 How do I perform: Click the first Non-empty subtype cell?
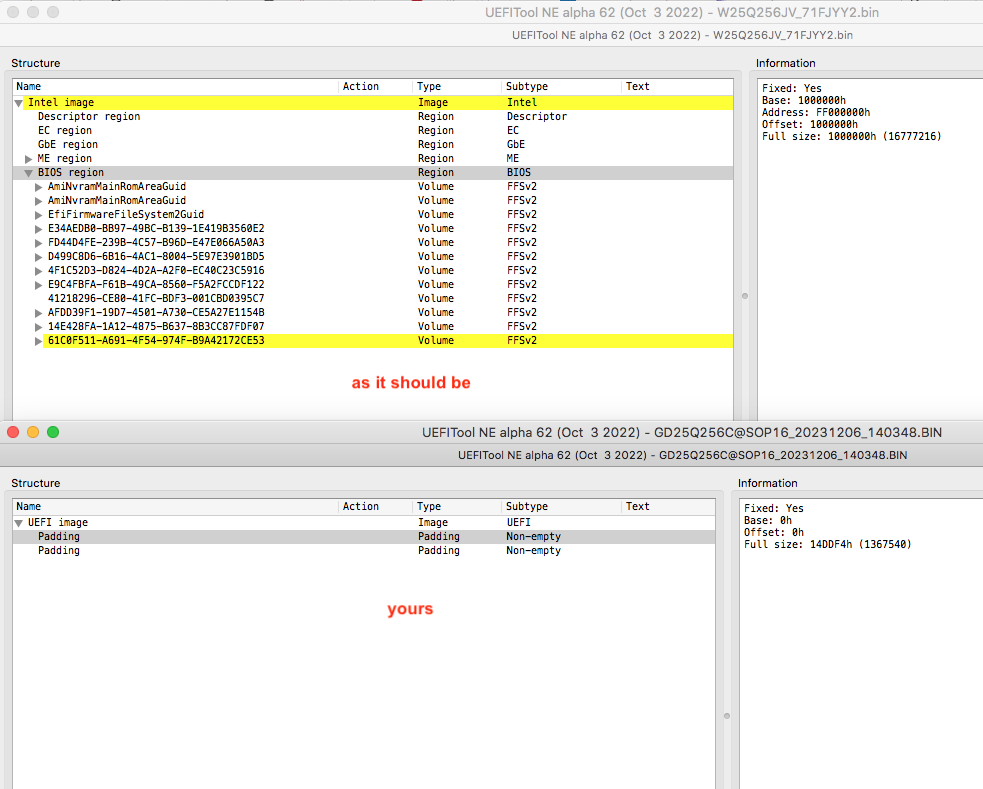[x=534, y=536]
